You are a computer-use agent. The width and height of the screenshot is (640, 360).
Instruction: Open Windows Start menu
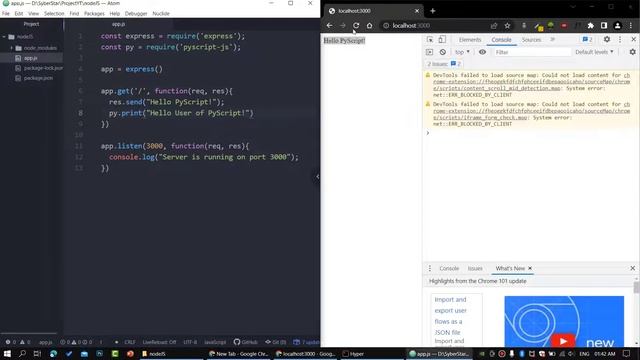tap(7, 354)
